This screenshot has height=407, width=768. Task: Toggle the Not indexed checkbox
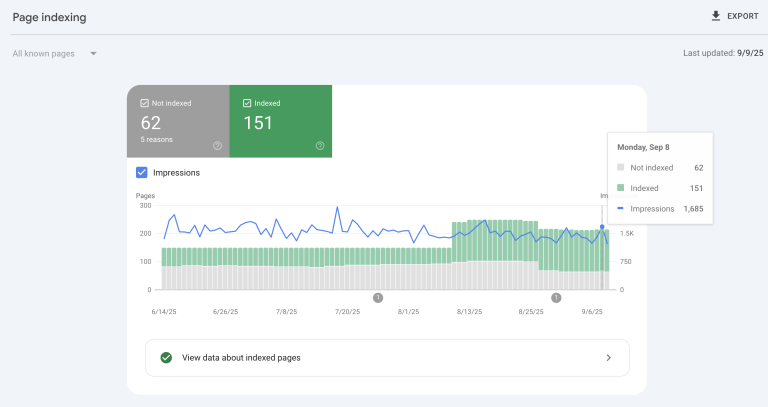coord(145,102)
